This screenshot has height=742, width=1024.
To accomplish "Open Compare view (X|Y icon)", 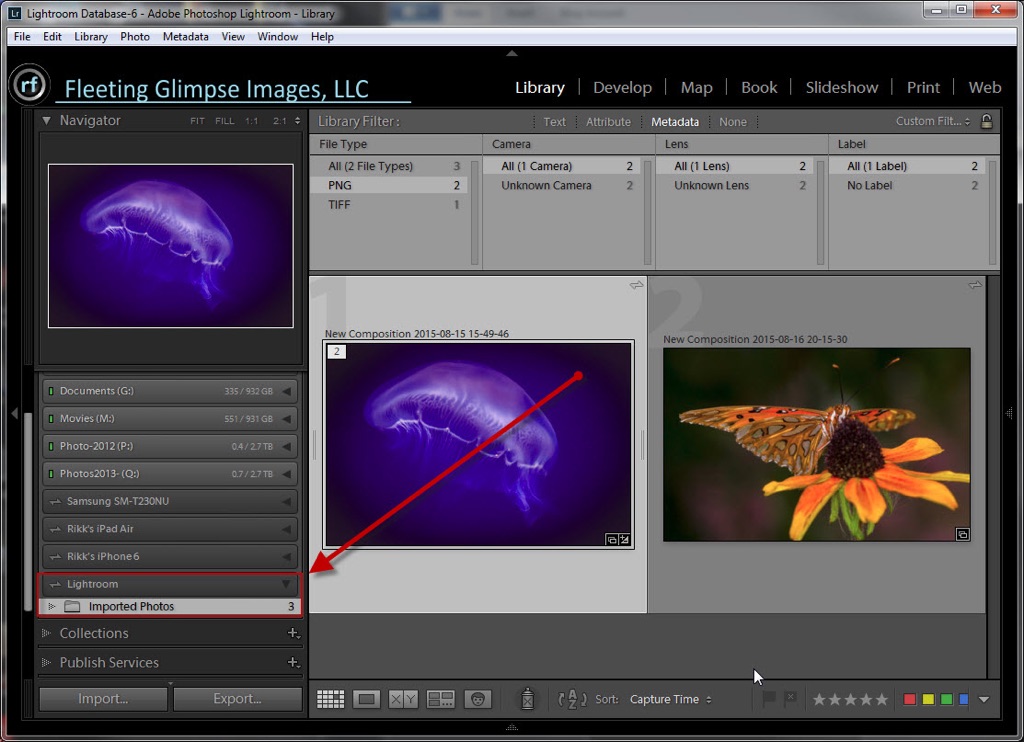I will coord(403,699).
